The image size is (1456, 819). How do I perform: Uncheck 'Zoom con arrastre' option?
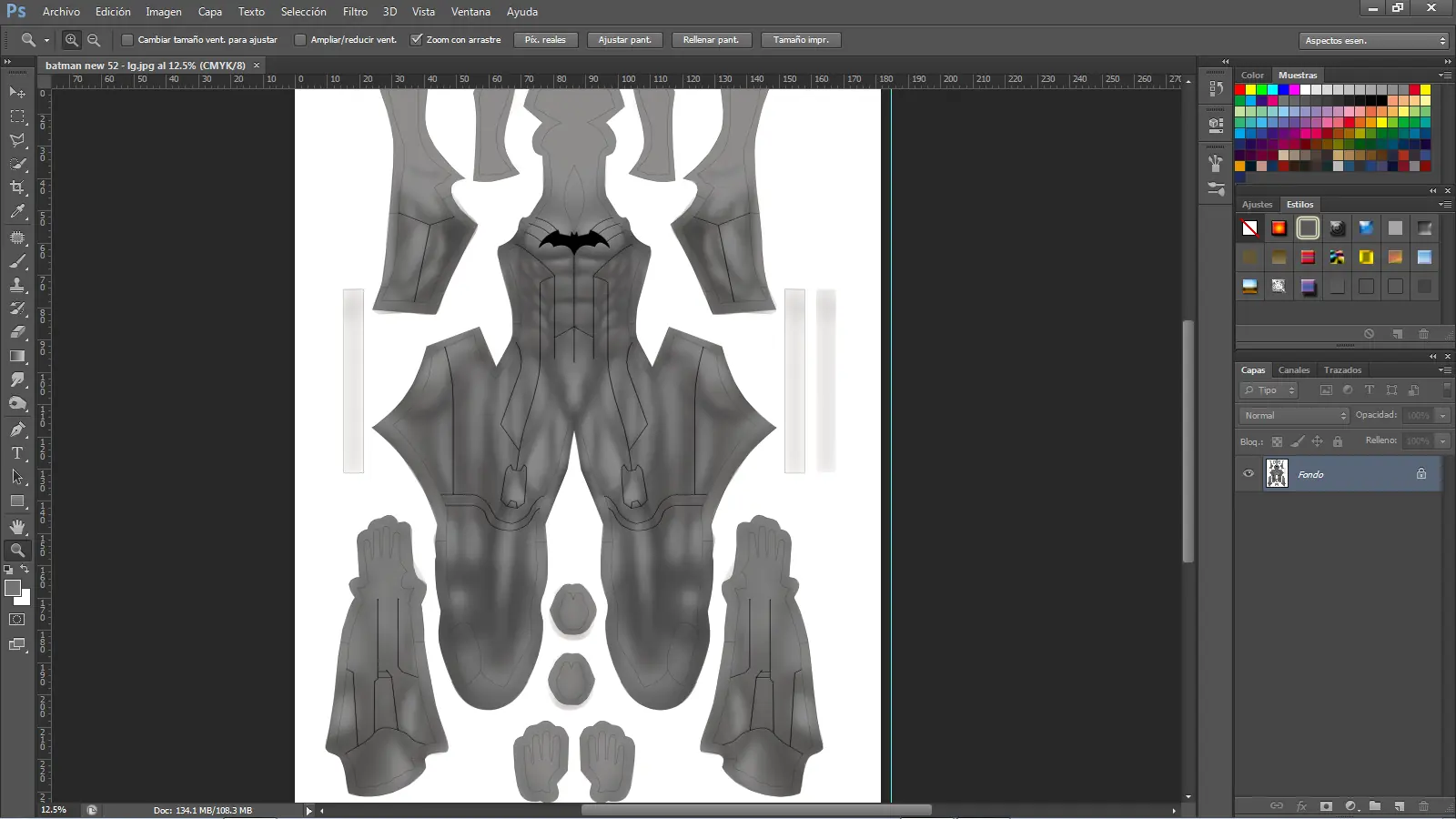[x=416, y=40]
